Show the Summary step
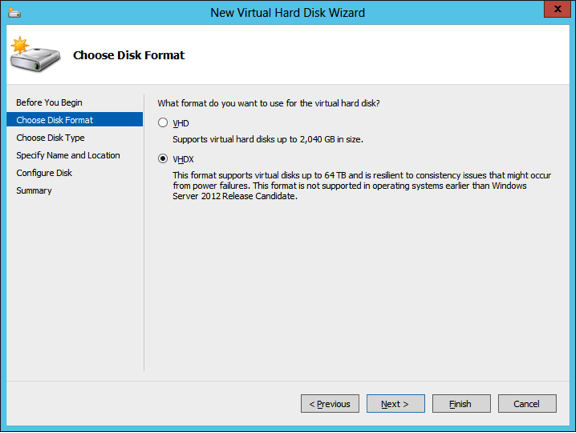This screenshot has height=433, width=576. (34, 191)
